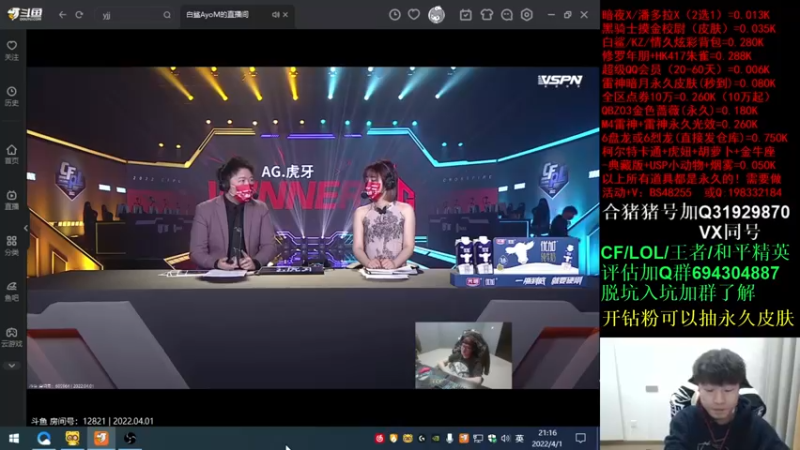Screen dimensions: 800x450
Task: Click the NVIDIA tray icon
Action: 436,438
